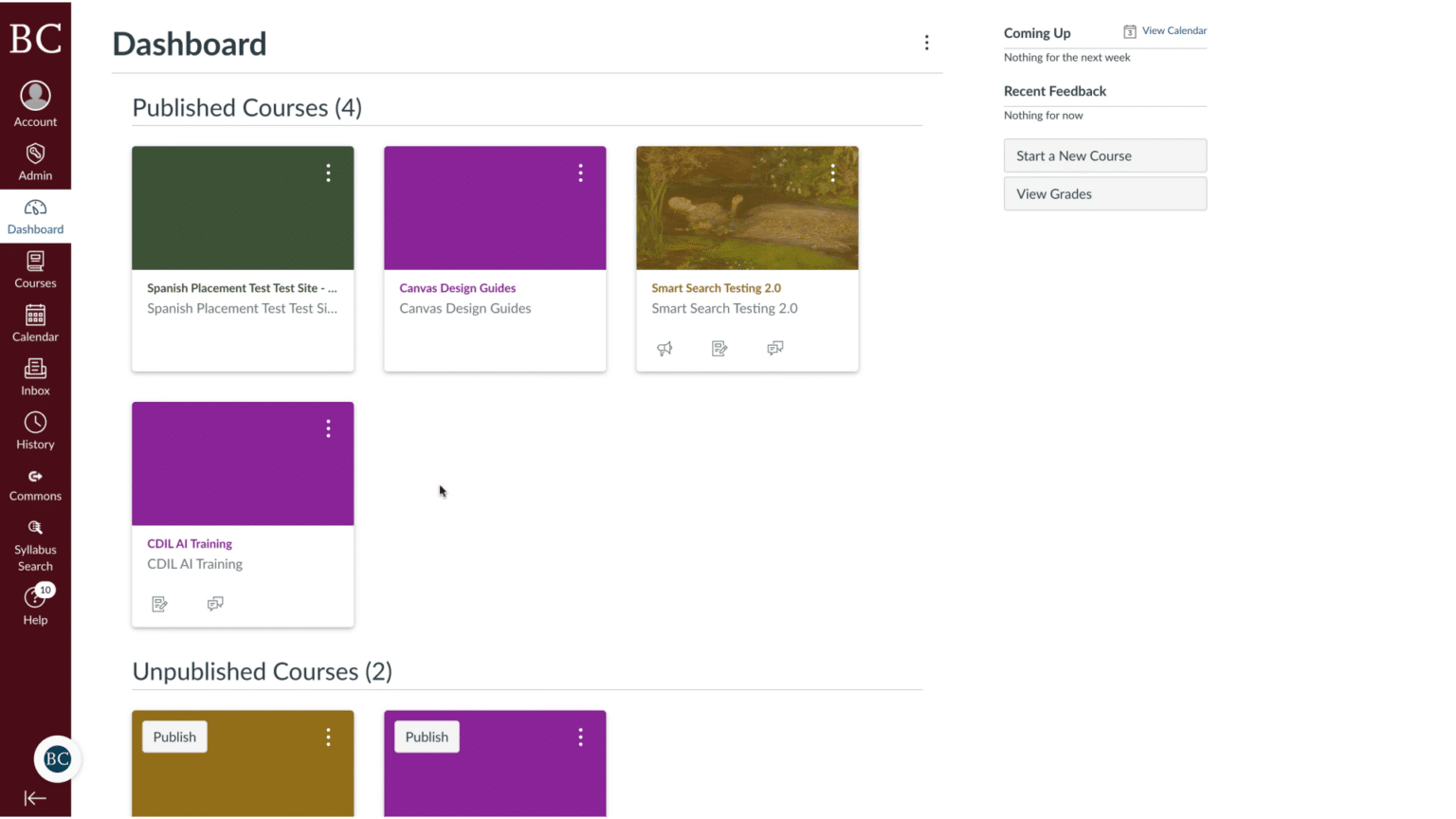This screenshot has height=819, width=1456.
Task: Open Canvas Design Guides card options menu
Action: click(x=580, y=173)
